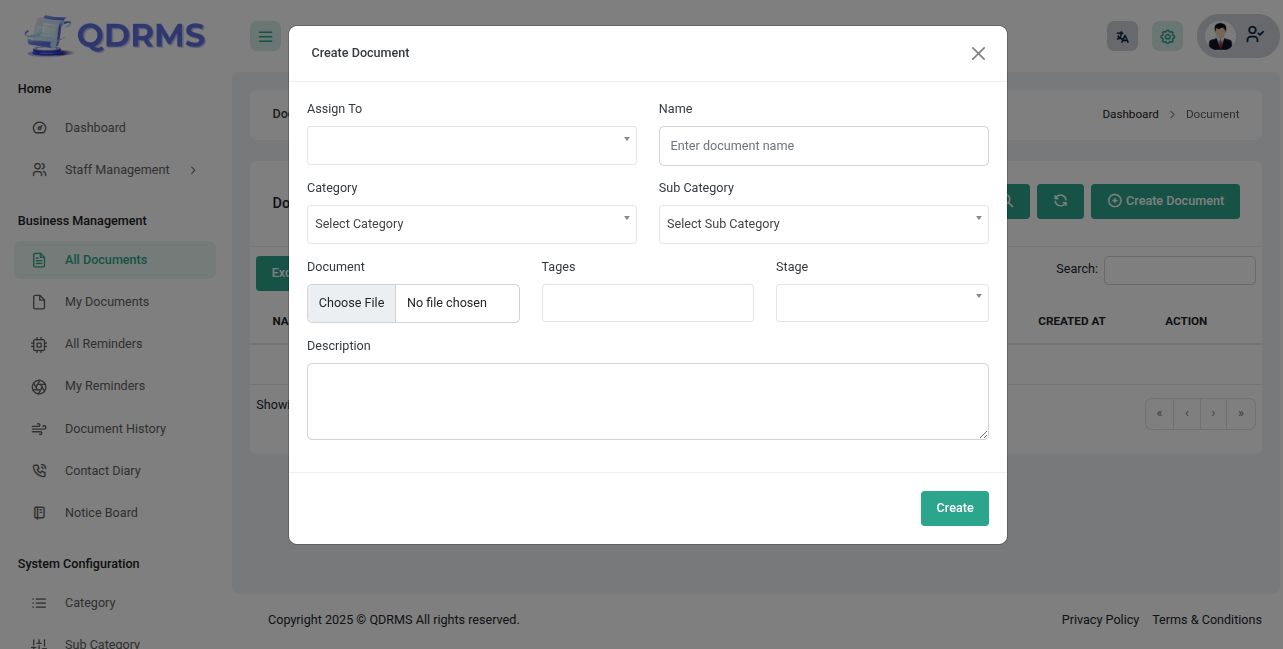Viewport: 1283px width, 649px height.
Task: Open the Notice Board page
Action: click(x=101, y=513)
